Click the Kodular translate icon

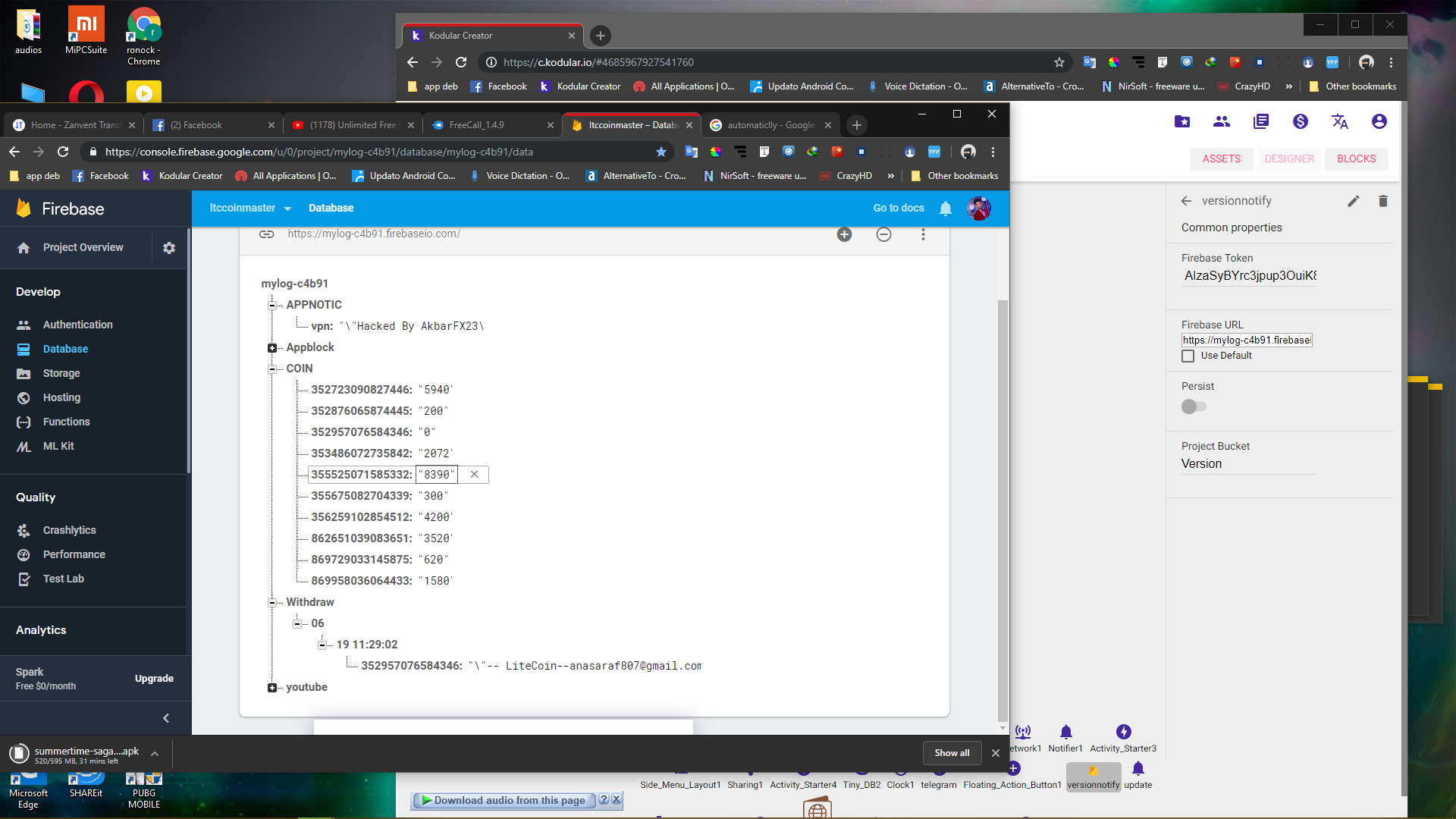(x=1339, y=121)
